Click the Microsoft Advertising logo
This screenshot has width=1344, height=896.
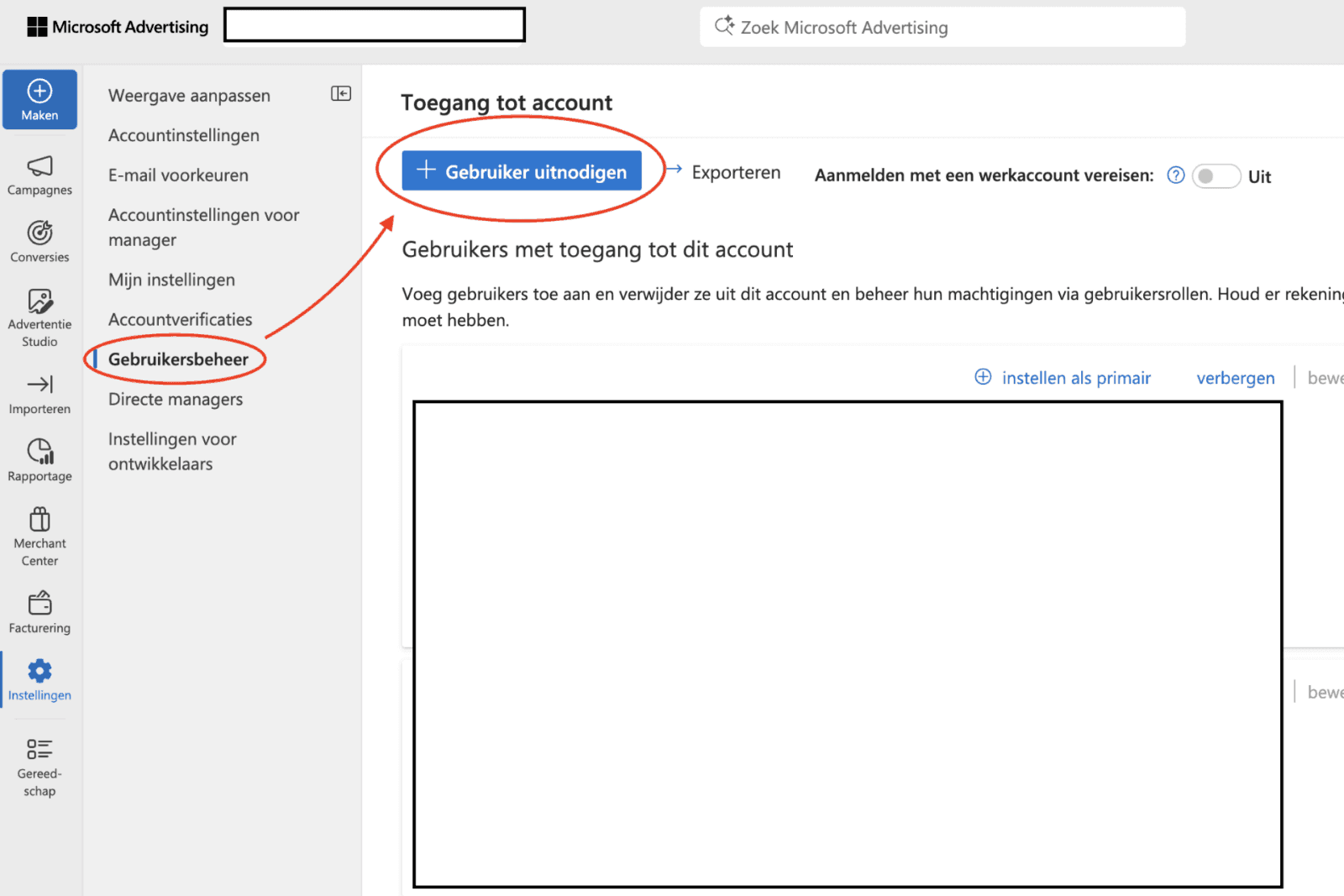(118, 27)
